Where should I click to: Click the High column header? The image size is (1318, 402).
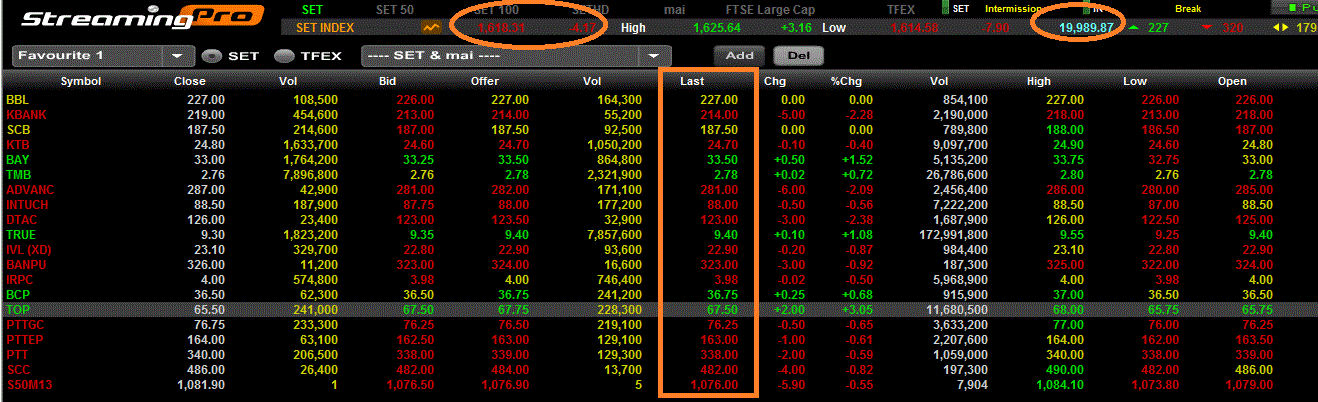coord(1038,81)
